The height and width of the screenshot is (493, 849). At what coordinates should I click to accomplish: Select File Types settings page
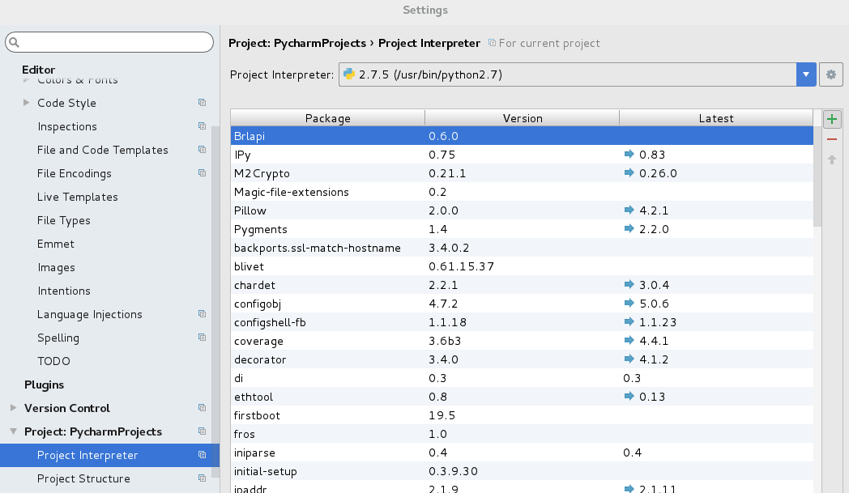(63, 221)
